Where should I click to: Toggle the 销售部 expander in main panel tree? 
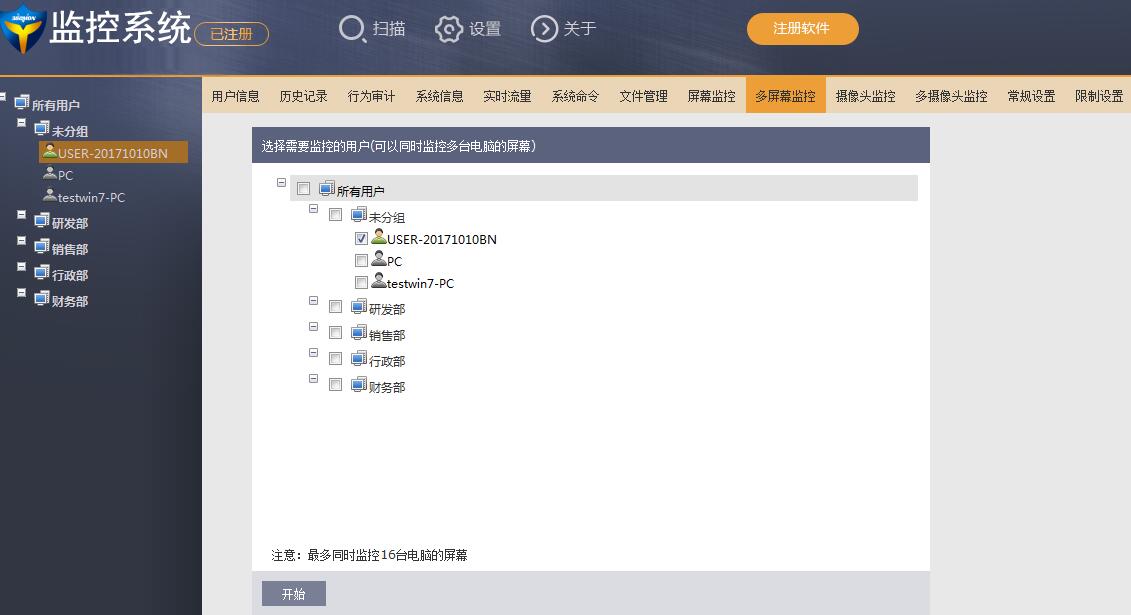[x=313, y=327]
